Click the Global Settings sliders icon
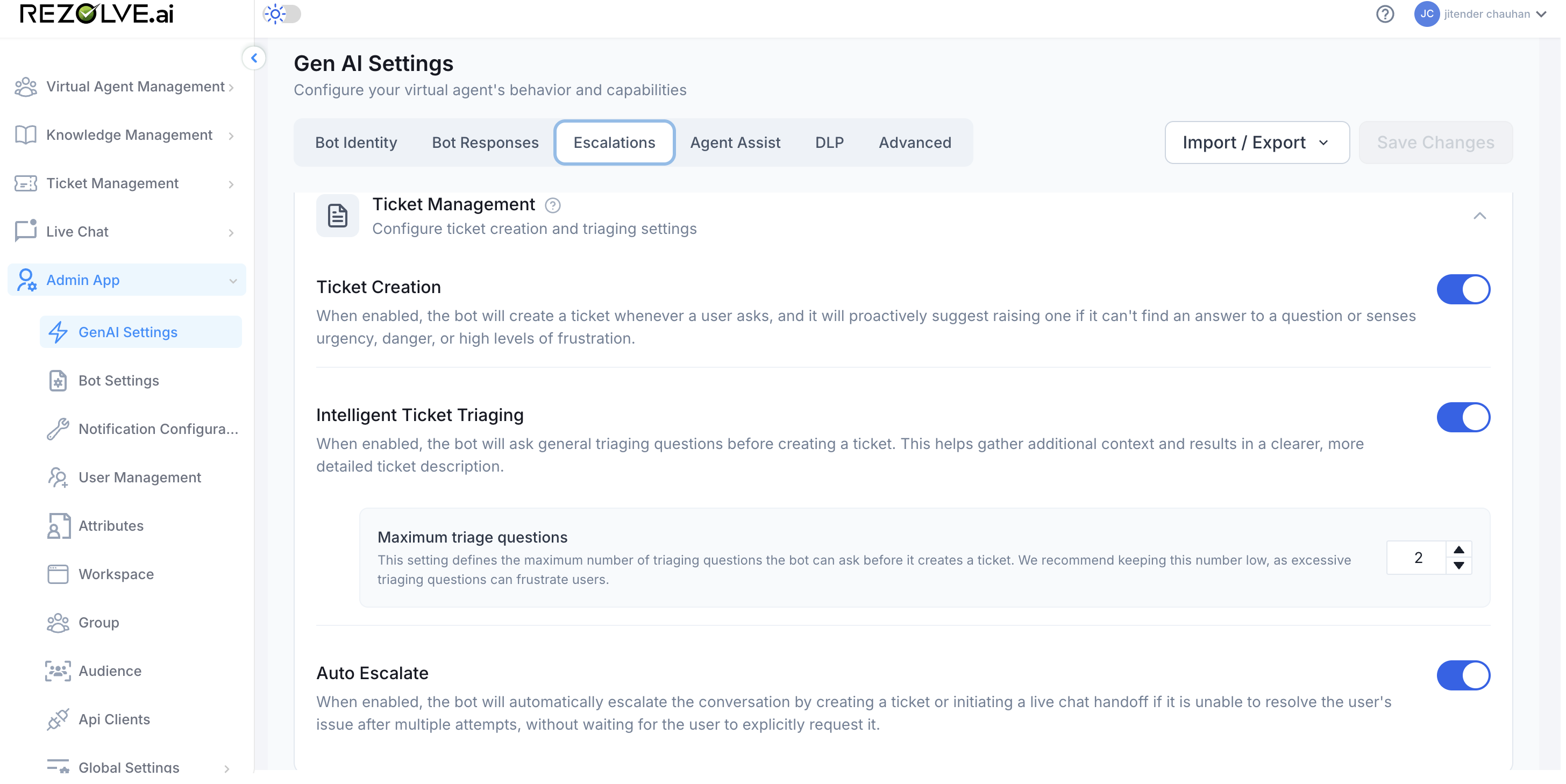 coord(59,767)
